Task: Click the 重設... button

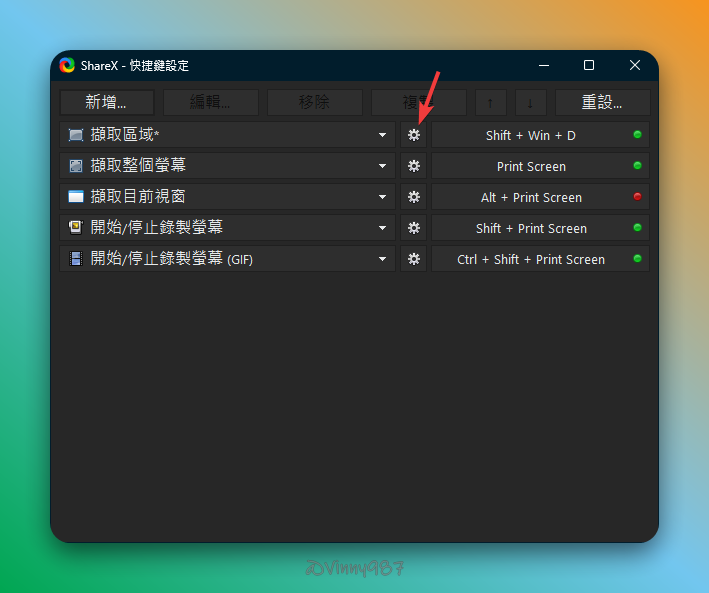Action: point(602,103)
